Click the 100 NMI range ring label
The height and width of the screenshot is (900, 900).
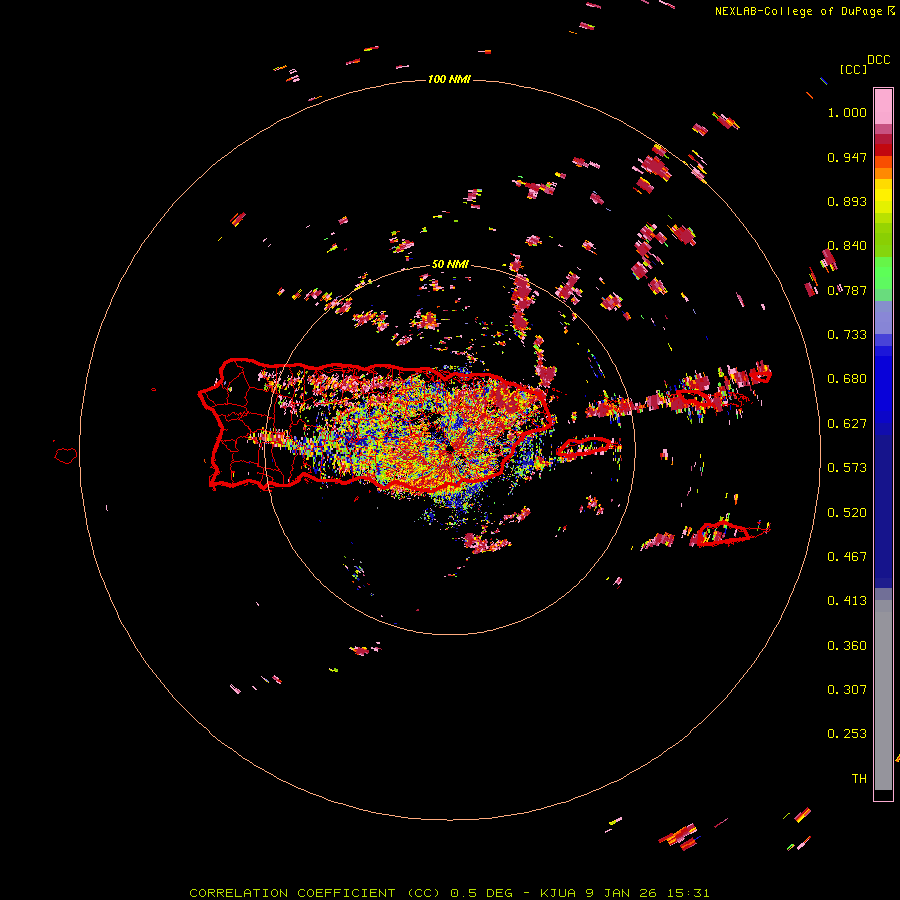[x=449, y=79]
